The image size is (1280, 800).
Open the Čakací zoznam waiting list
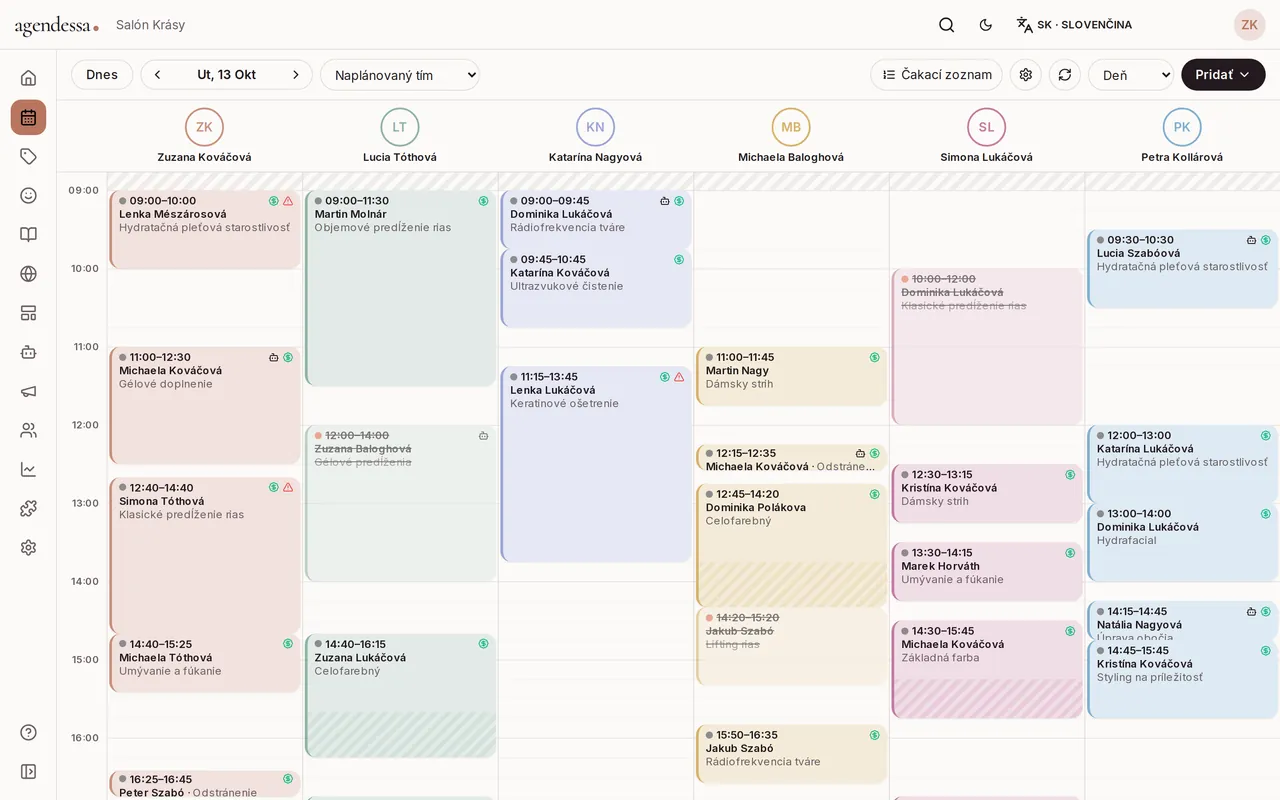(936, 75)
